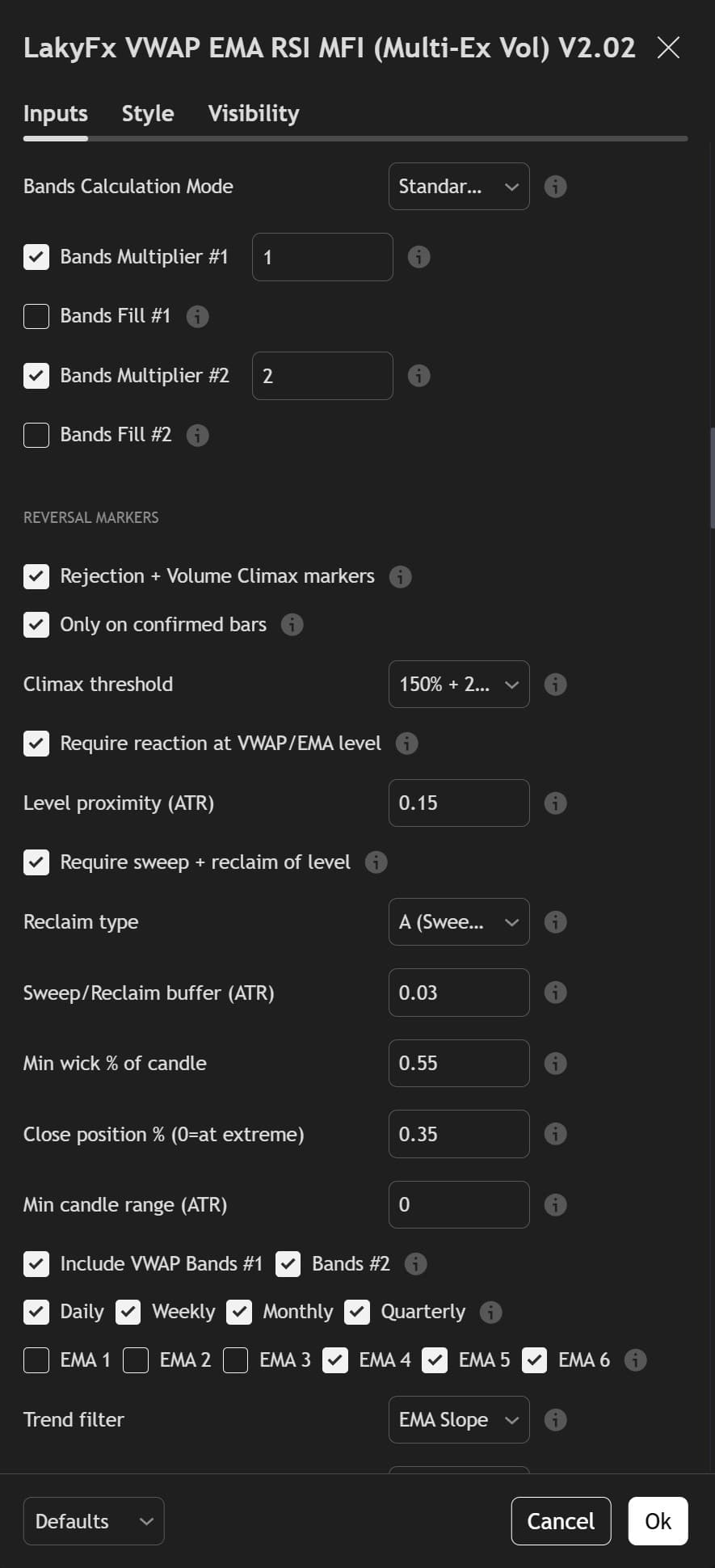Expand the Climax threshold dropdown
This screenshot has height=1568, width=715.
[458, 684]
